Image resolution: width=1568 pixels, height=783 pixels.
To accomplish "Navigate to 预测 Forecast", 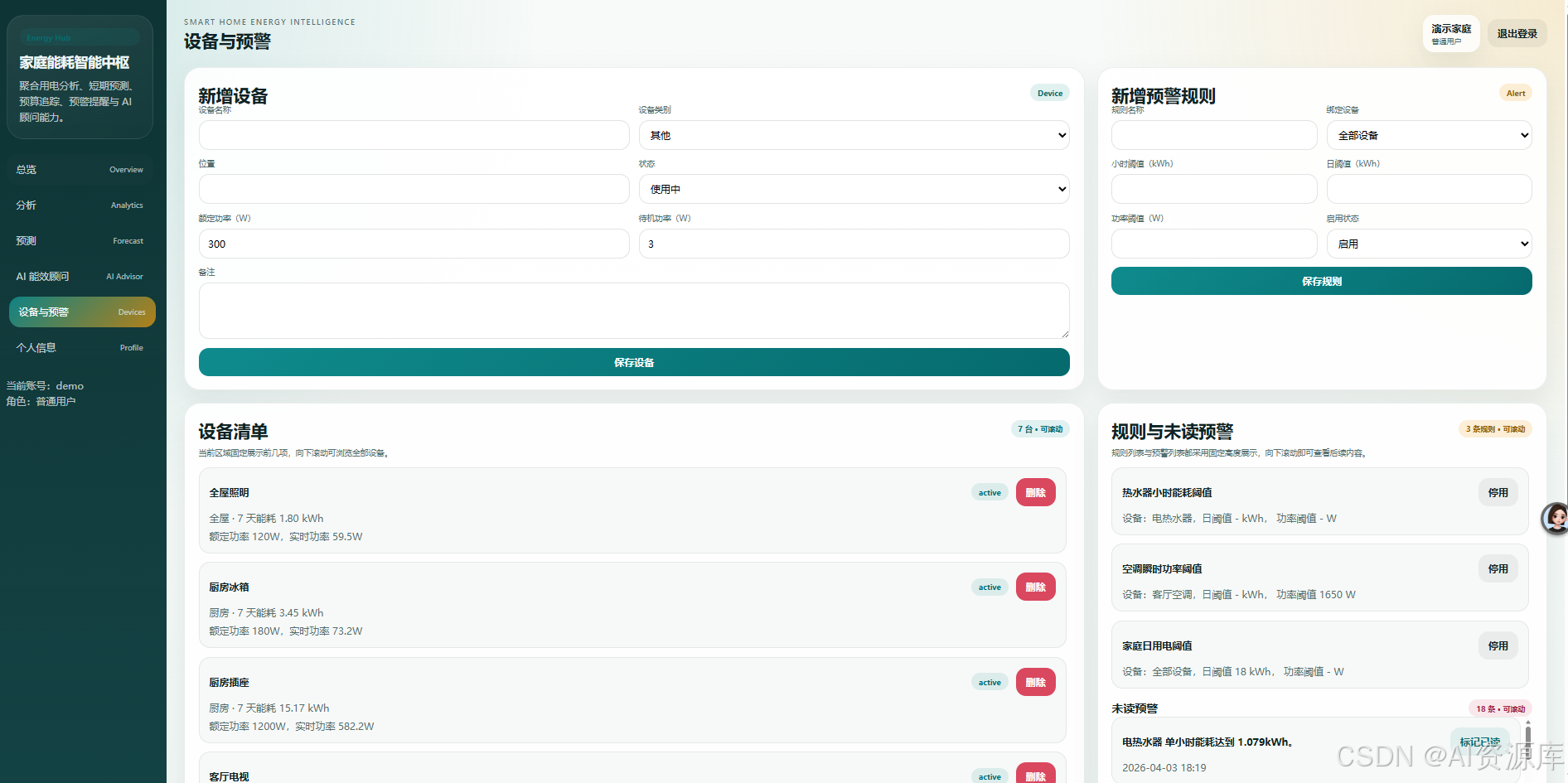I will coord(81,241).
